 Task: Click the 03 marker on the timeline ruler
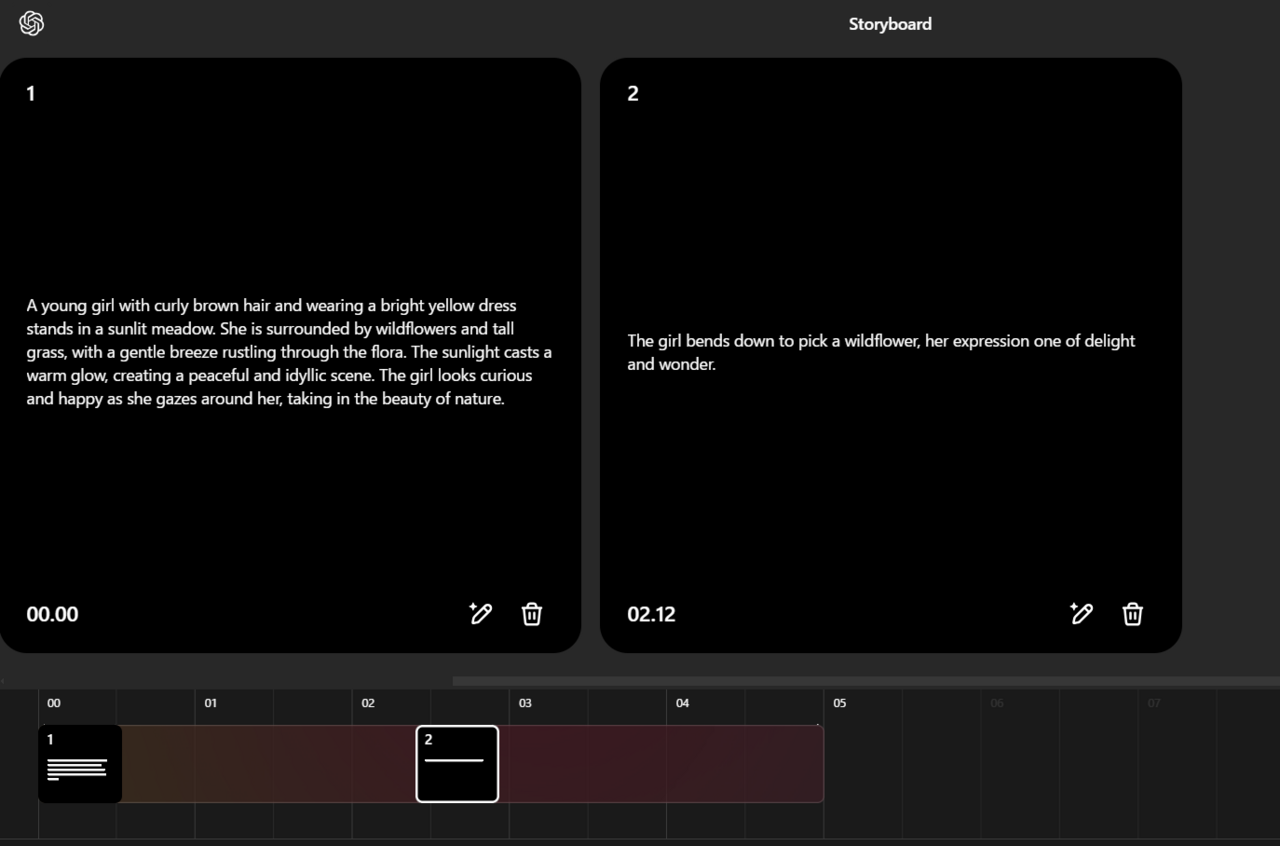(525, 703)
